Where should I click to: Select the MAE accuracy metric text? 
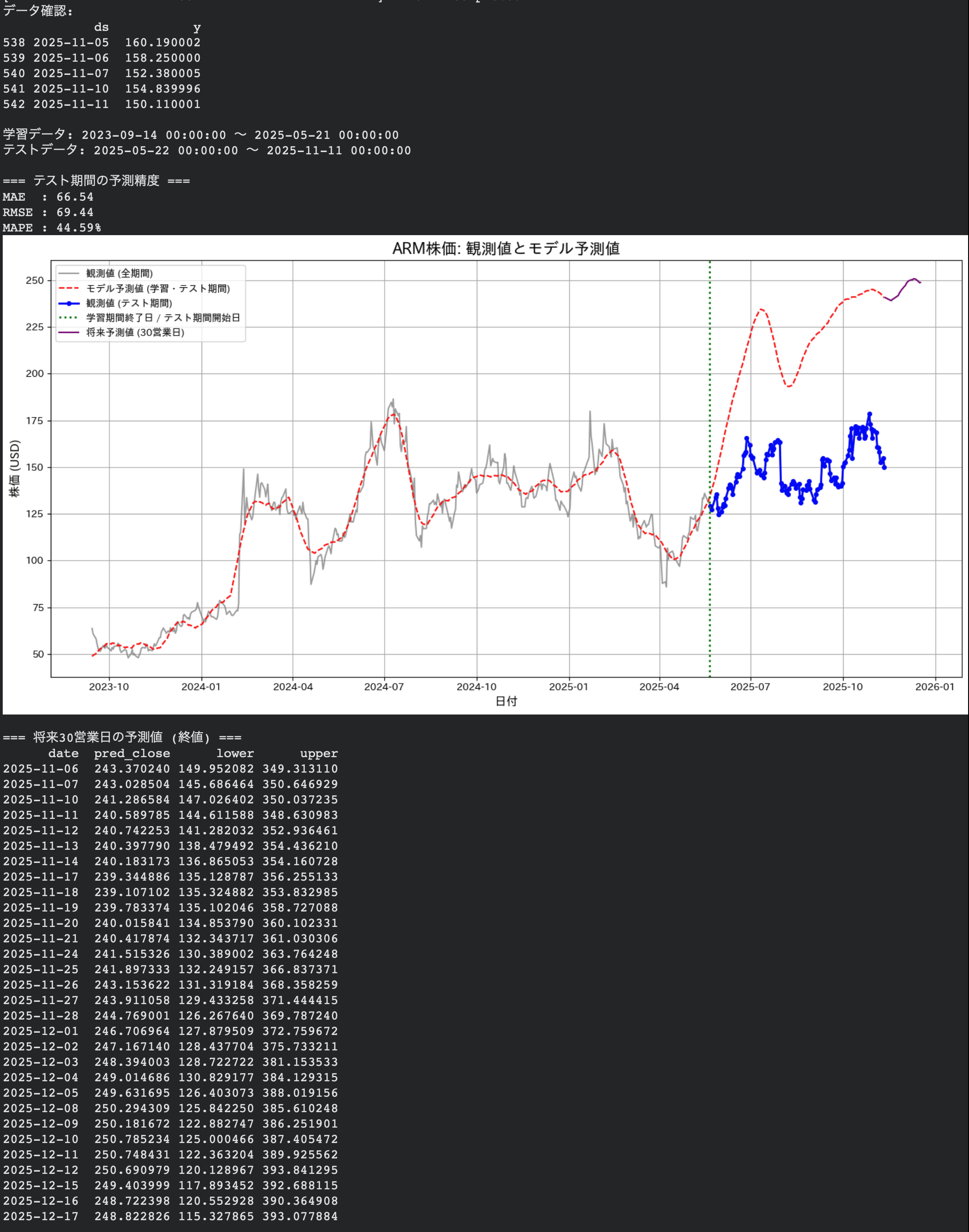pyautogui.click(x=48, y=197)
